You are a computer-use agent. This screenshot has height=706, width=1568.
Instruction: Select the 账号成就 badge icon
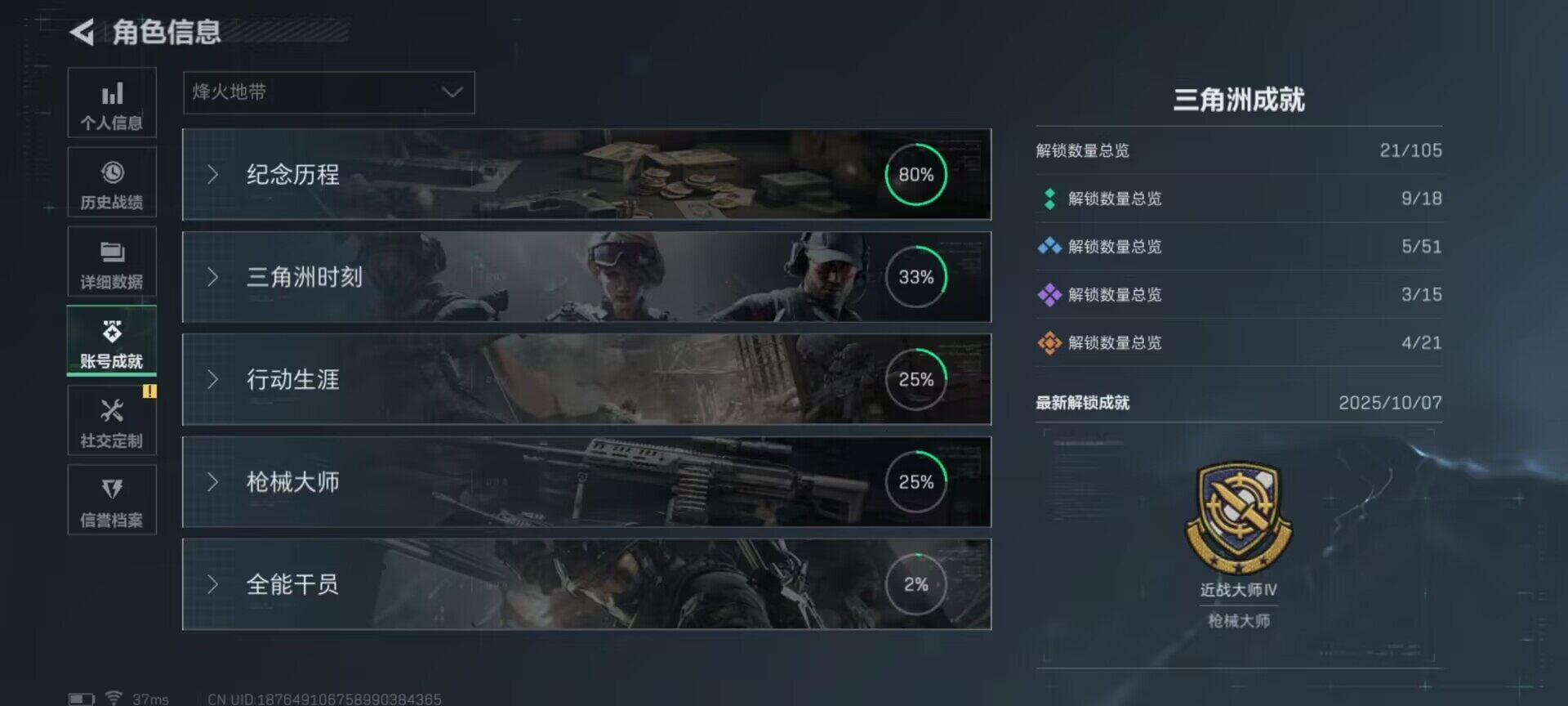click(x=112, y=331)
